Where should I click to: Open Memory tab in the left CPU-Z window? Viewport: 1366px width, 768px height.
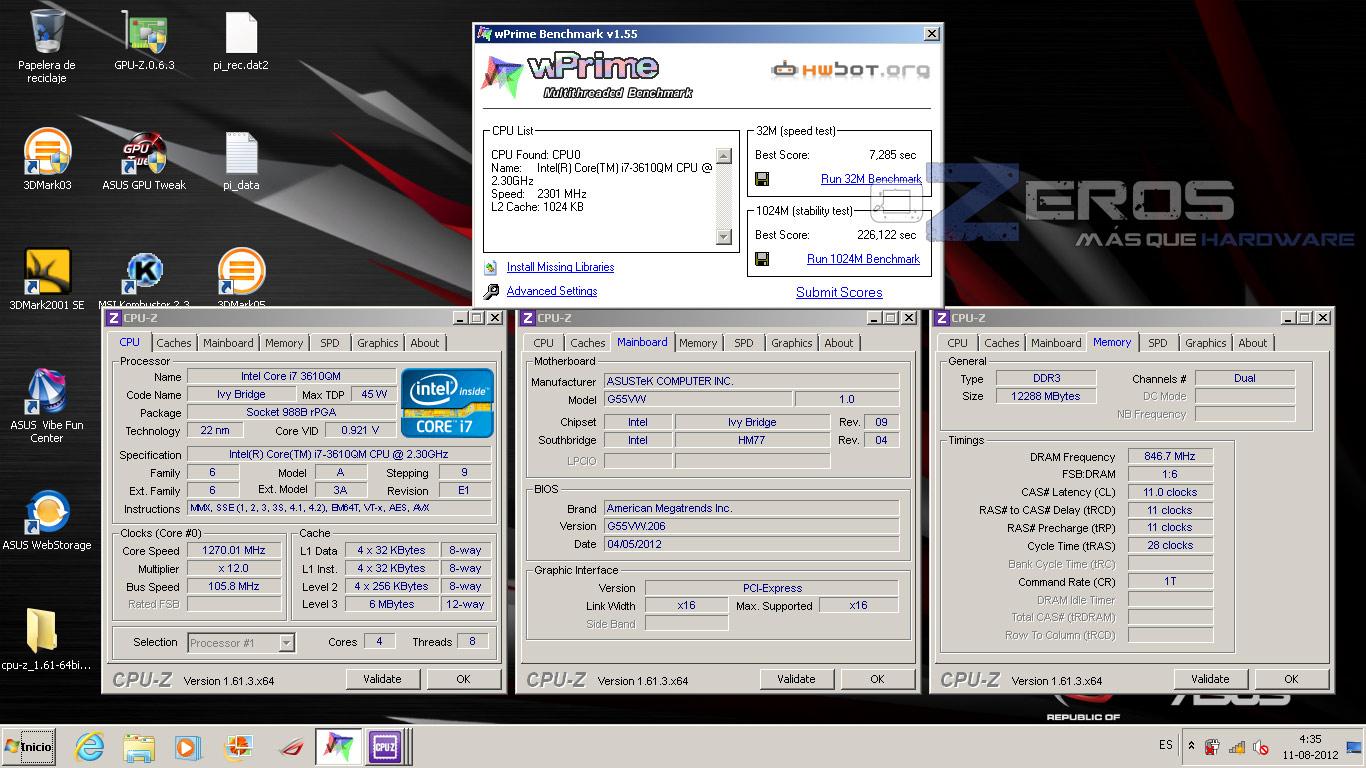click(x=284, y=343)
